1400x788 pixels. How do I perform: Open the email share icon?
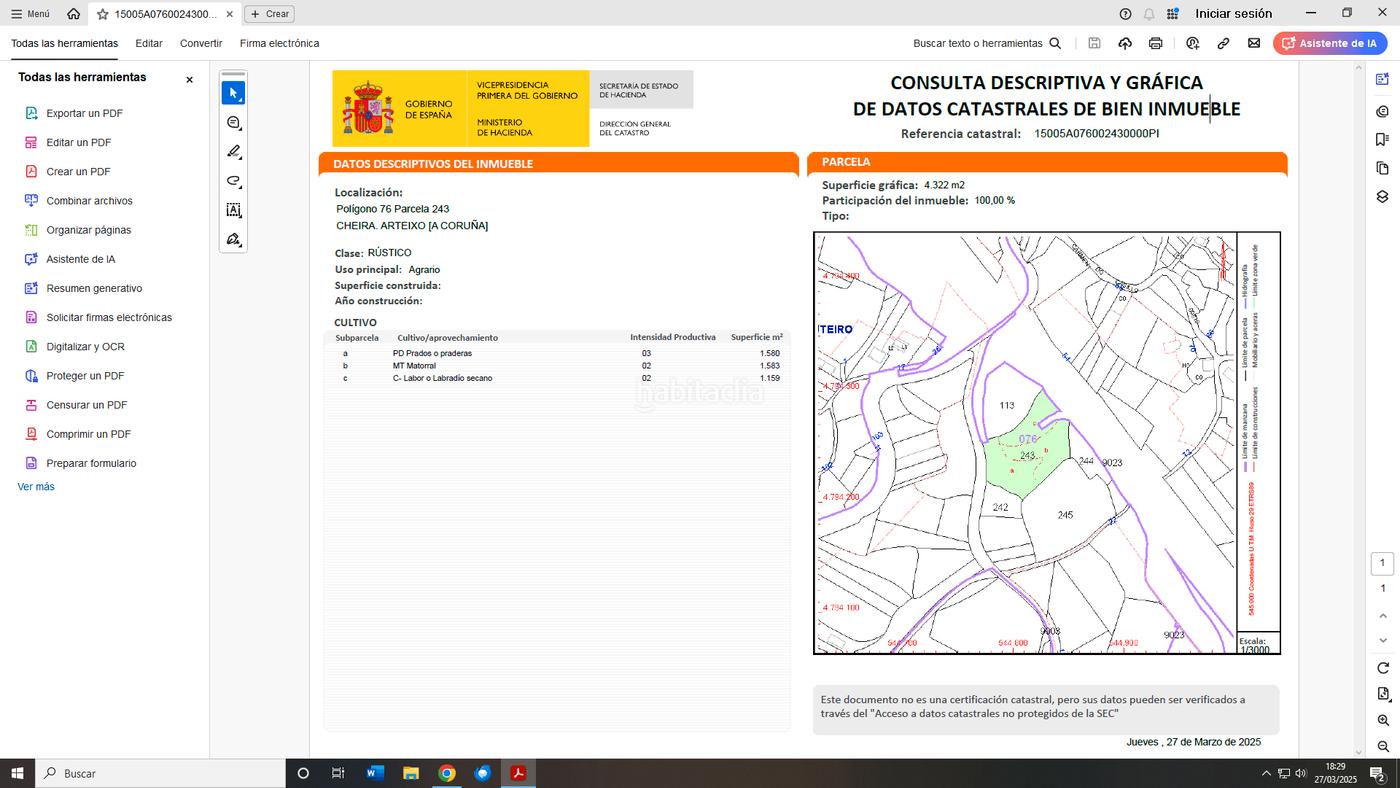(x=1254, y=44)
